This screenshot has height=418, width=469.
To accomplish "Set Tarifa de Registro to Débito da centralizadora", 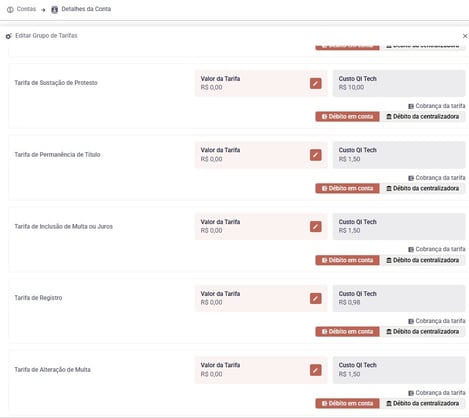I will (x=423, y=332).
